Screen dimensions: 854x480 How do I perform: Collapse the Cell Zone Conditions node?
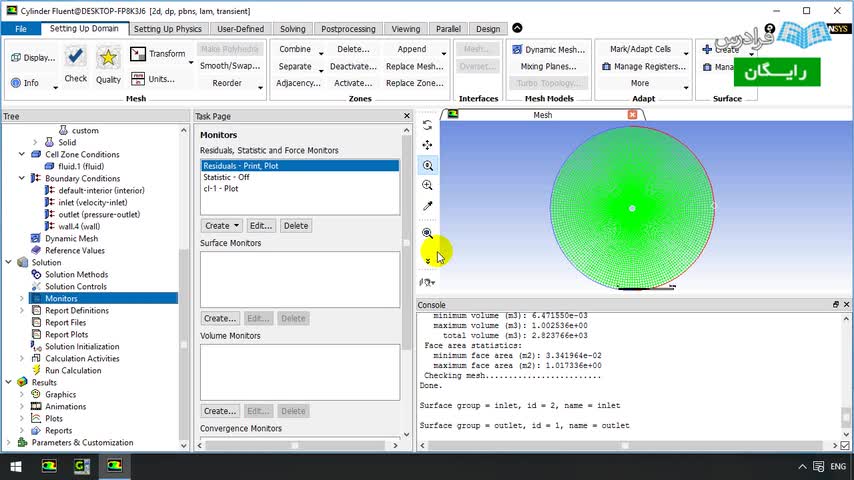coord(22,155)
